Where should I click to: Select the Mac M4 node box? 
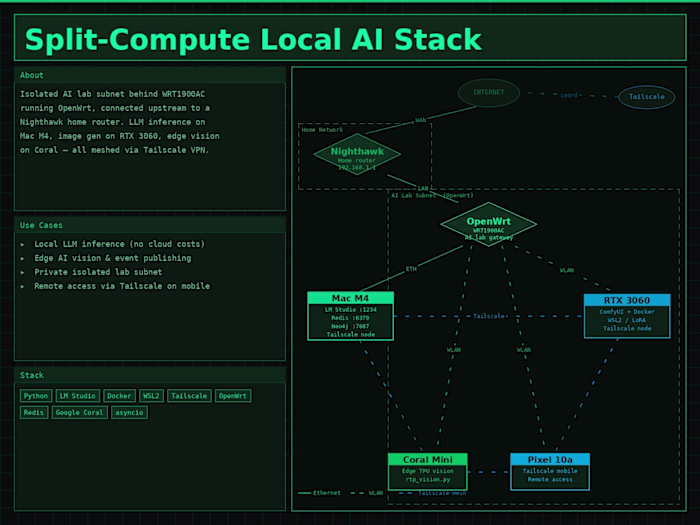click(x=350, y=316)
